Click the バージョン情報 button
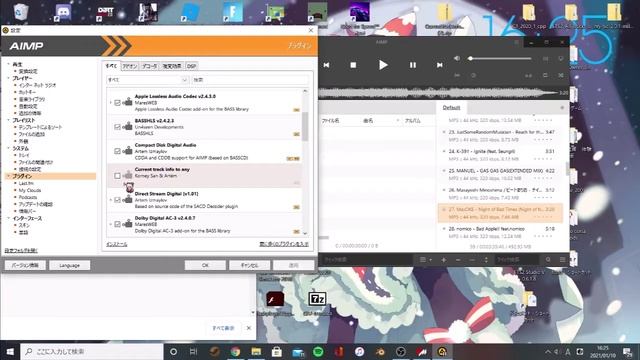The width and height of the screenshot is (640, 360). [x=25, y=265]
